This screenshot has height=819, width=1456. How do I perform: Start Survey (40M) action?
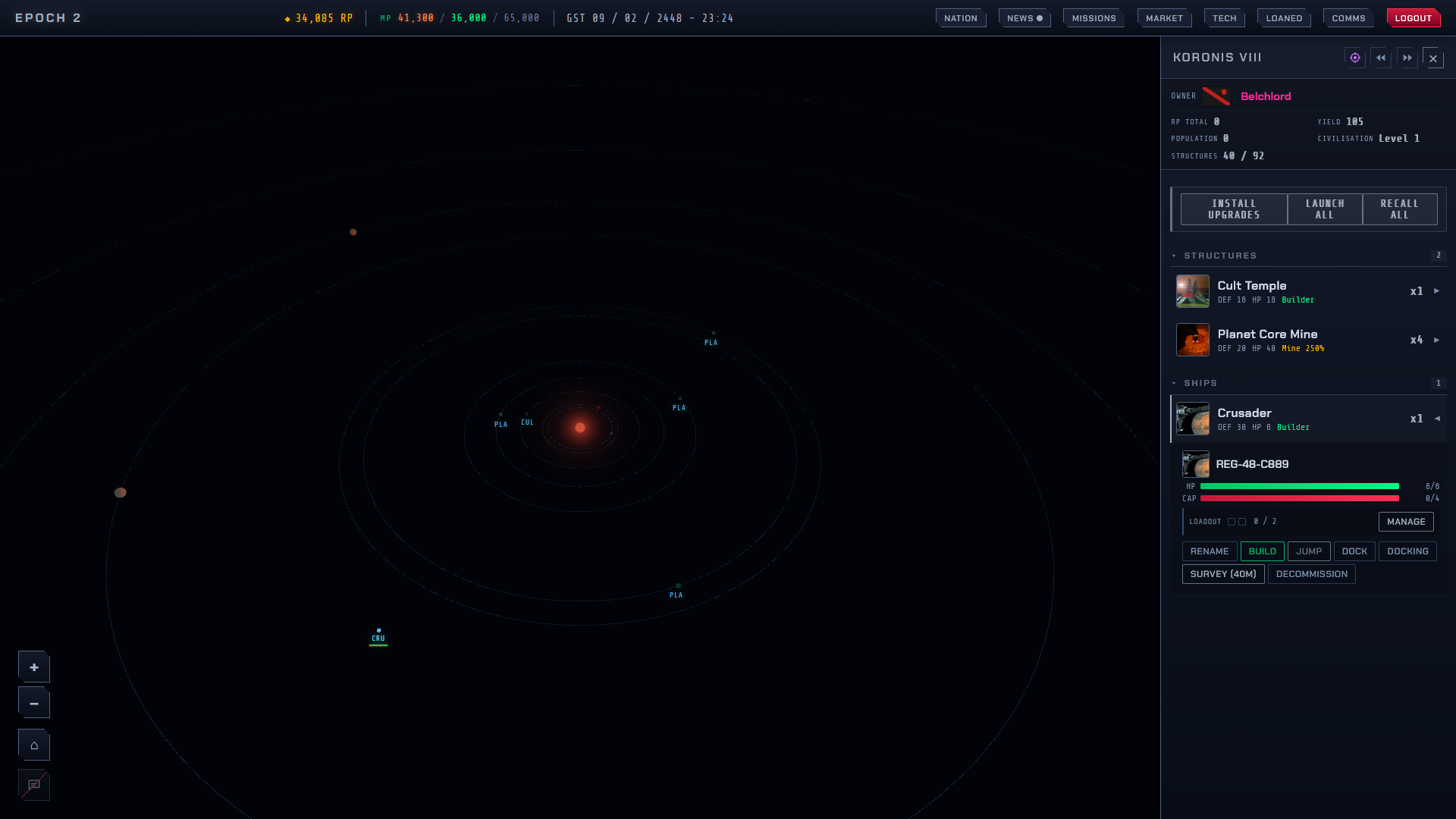tap(1223, 574)
